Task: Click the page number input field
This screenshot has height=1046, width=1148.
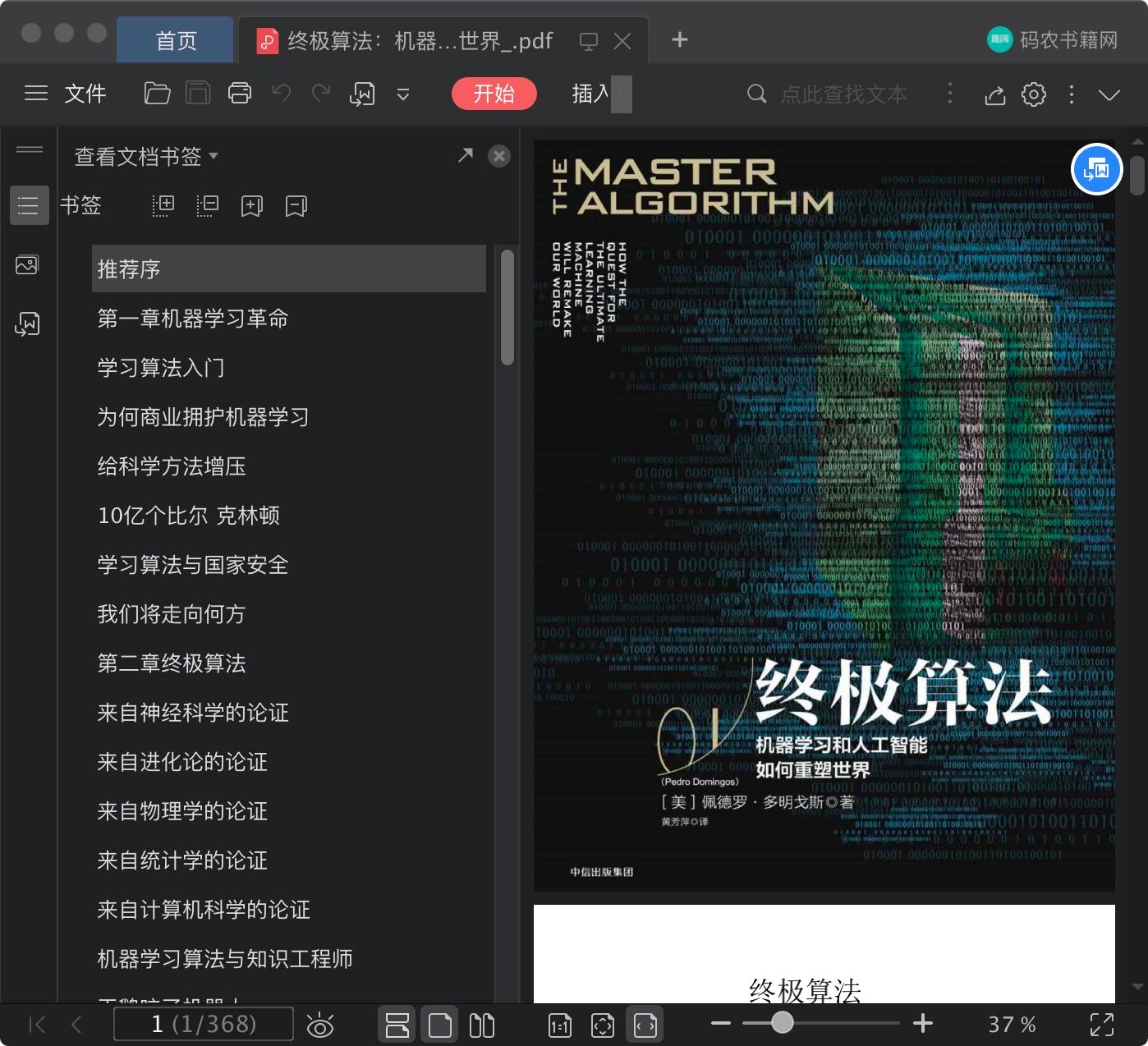Action: tap(204, 1024)
